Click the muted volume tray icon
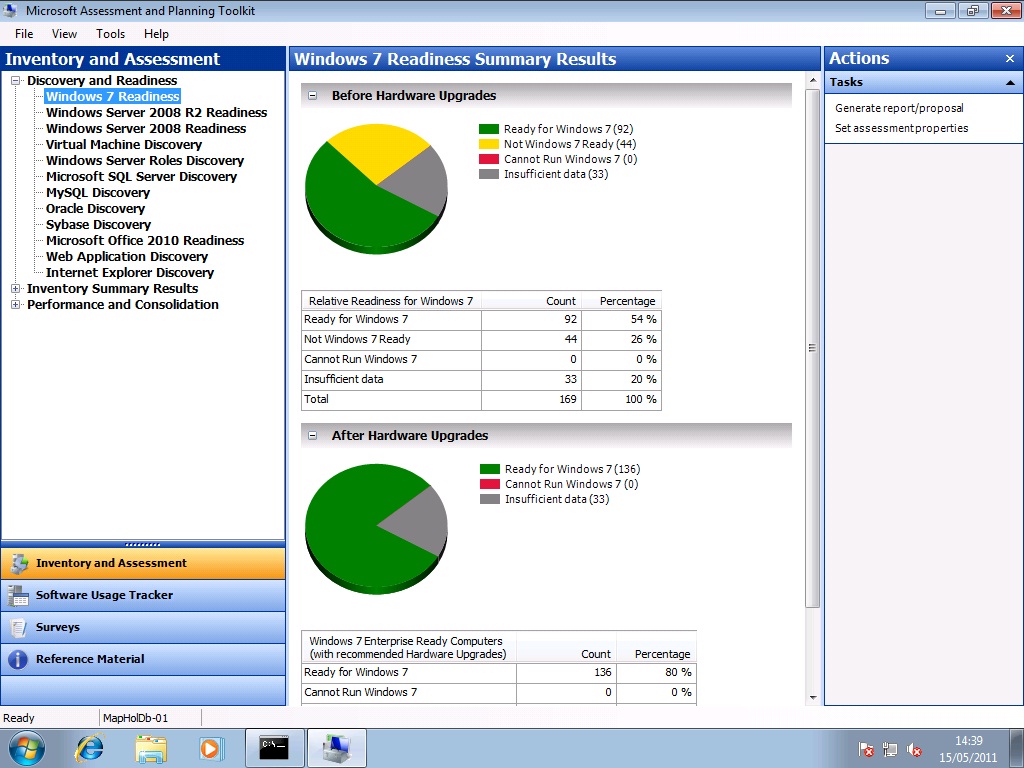Screen dimensions: 1024x768 click(x=914, y=750)
